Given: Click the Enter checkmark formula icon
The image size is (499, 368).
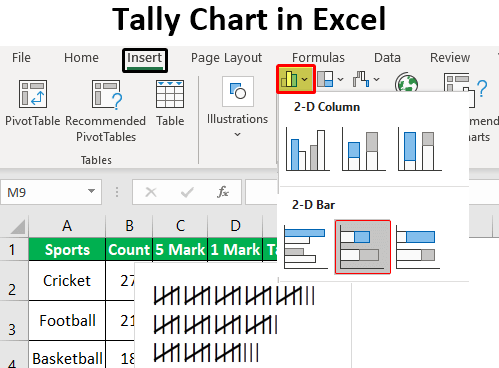Looking at the screenshot, I should tap(187, 192).
